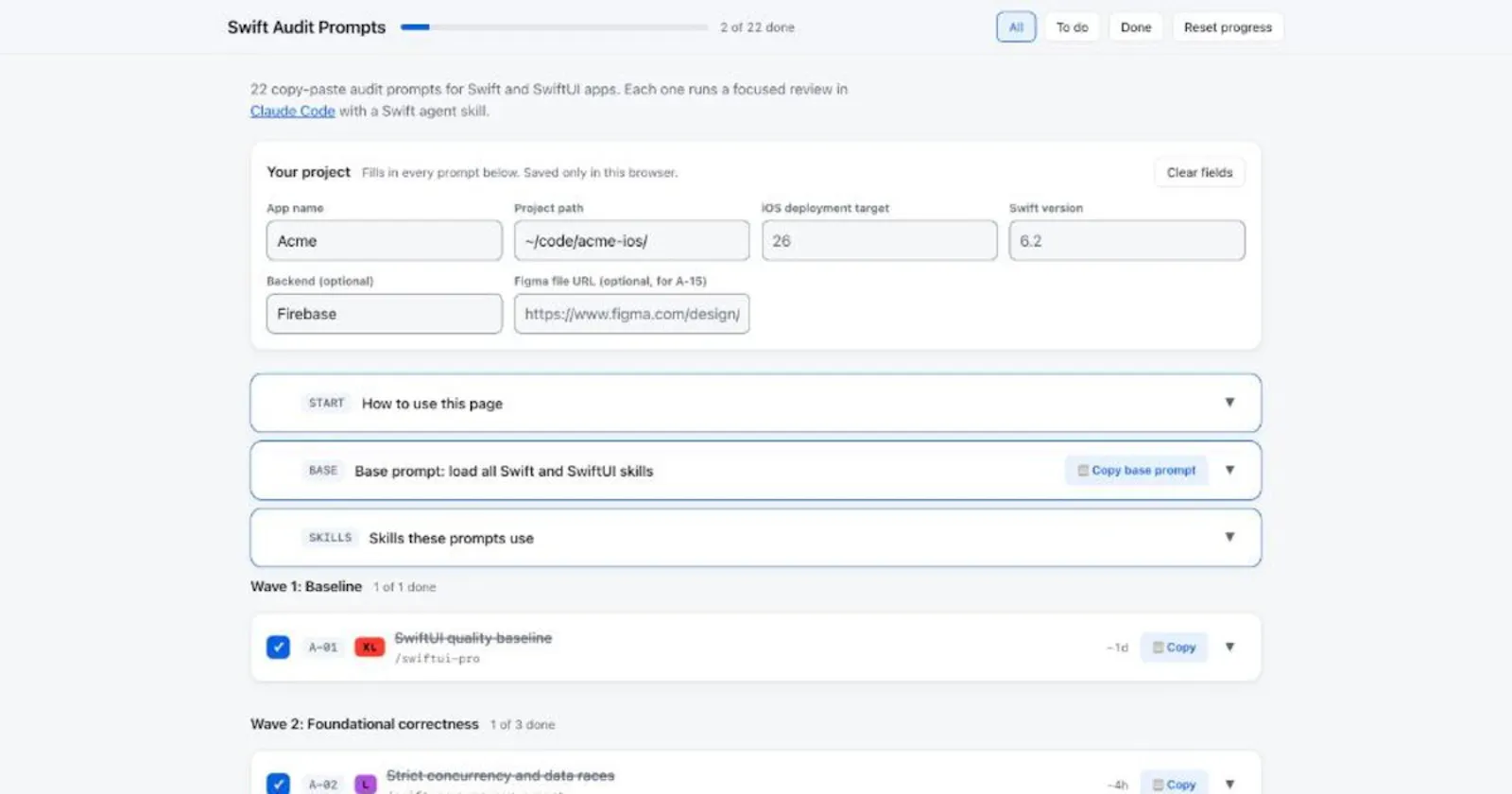The image size is (1512, 794).
Task: Copy the A-01 SwiftUI quality baseline prompt
Action: 1174,647
